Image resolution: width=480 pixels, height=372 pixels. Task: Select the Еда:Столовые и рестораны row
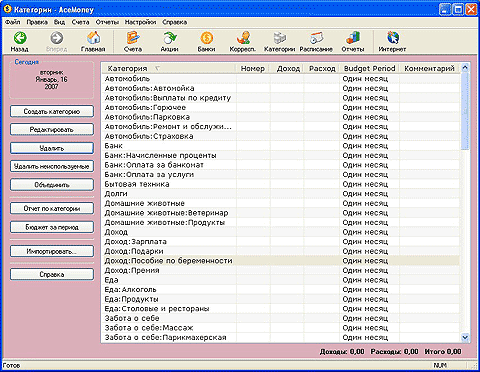point(281,309)
